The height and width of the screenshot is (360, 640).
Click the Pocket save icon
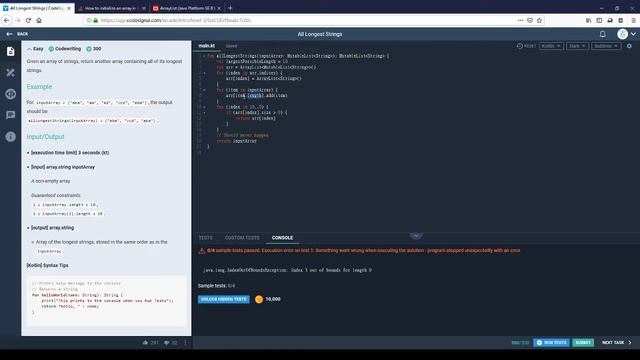[530, 20]
